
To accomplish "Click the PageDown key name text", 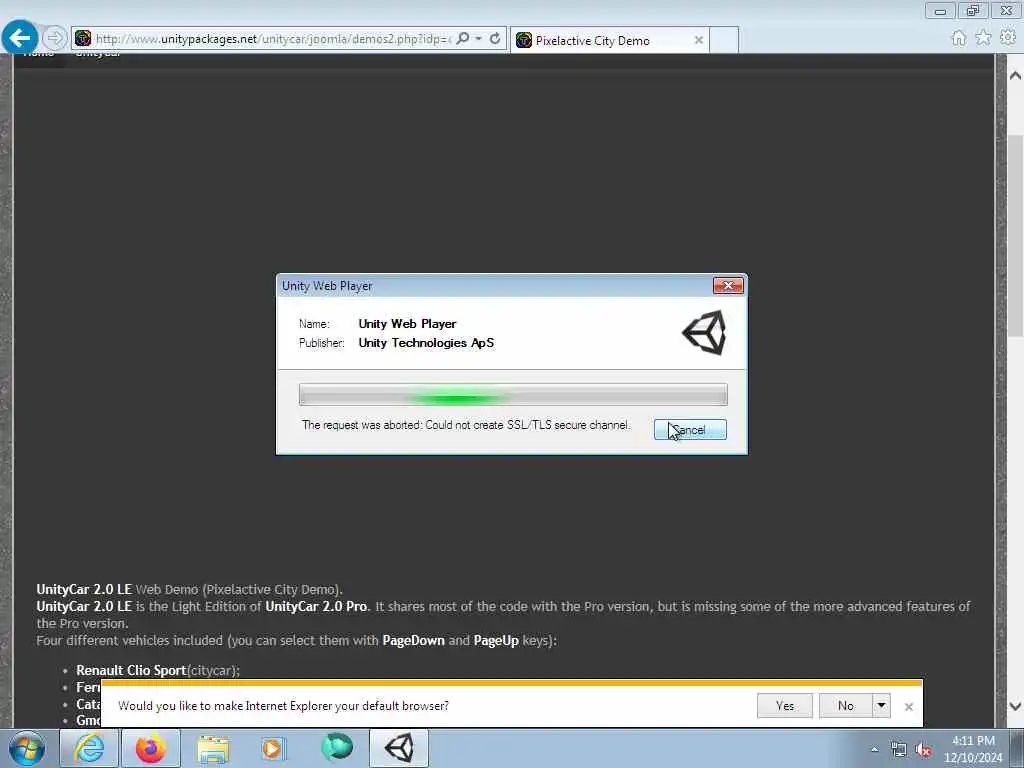I will [413, 641].
